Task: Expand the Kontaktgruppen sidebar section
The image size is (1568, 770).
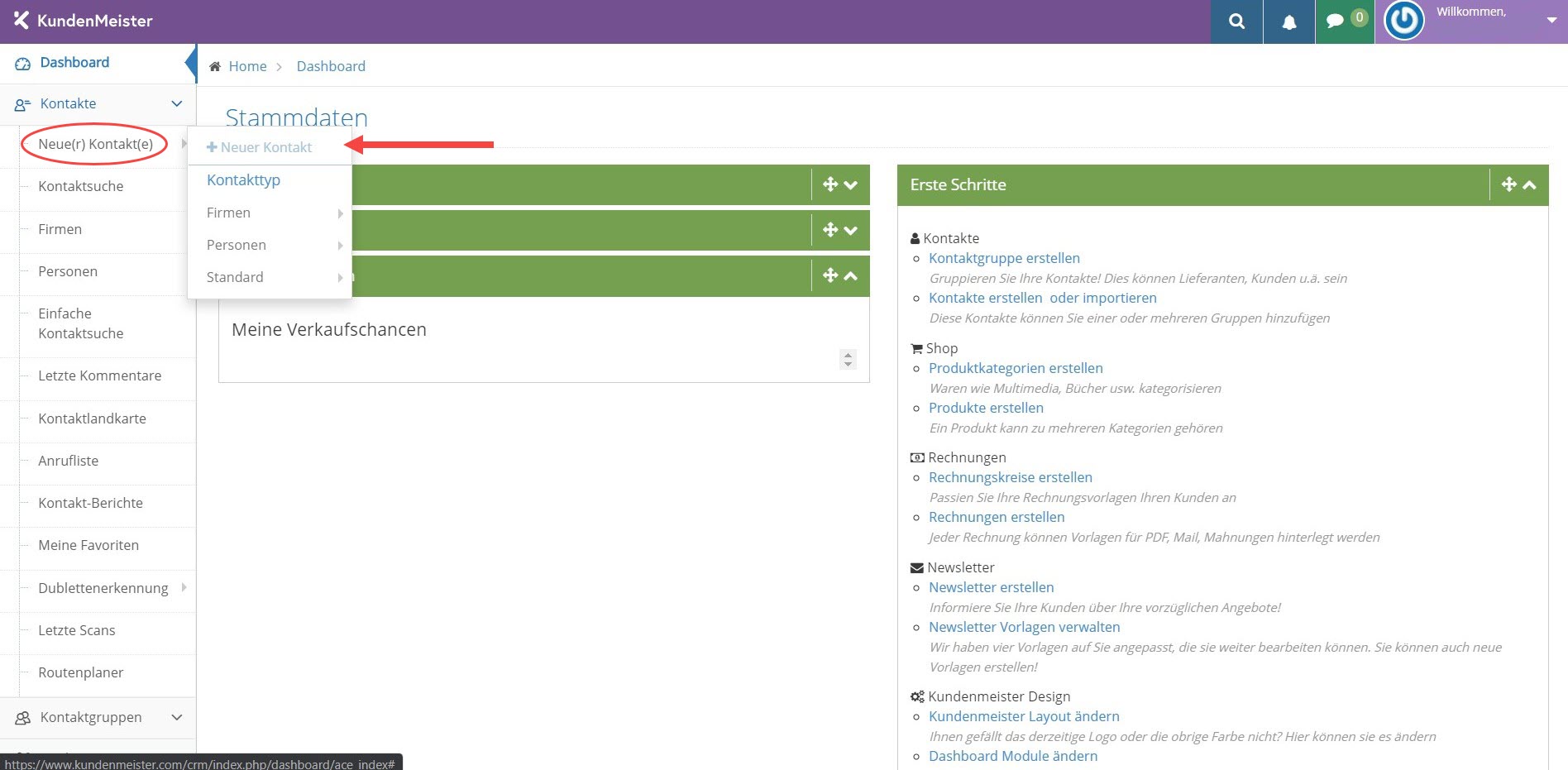Action: [x=176, y=717]
